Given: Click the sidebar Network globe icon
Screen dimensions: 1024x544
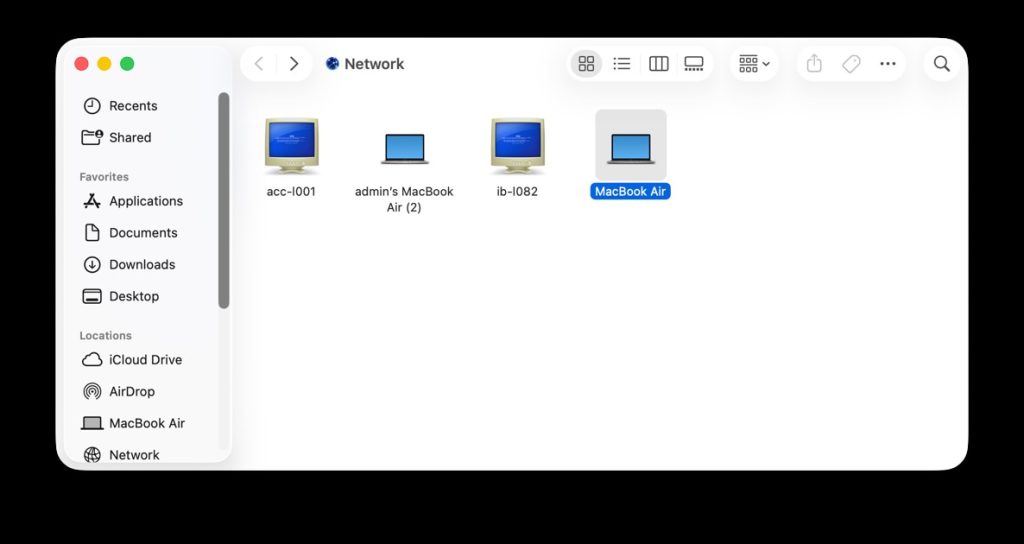Looking at the screenshot, I should pos(92,455).
